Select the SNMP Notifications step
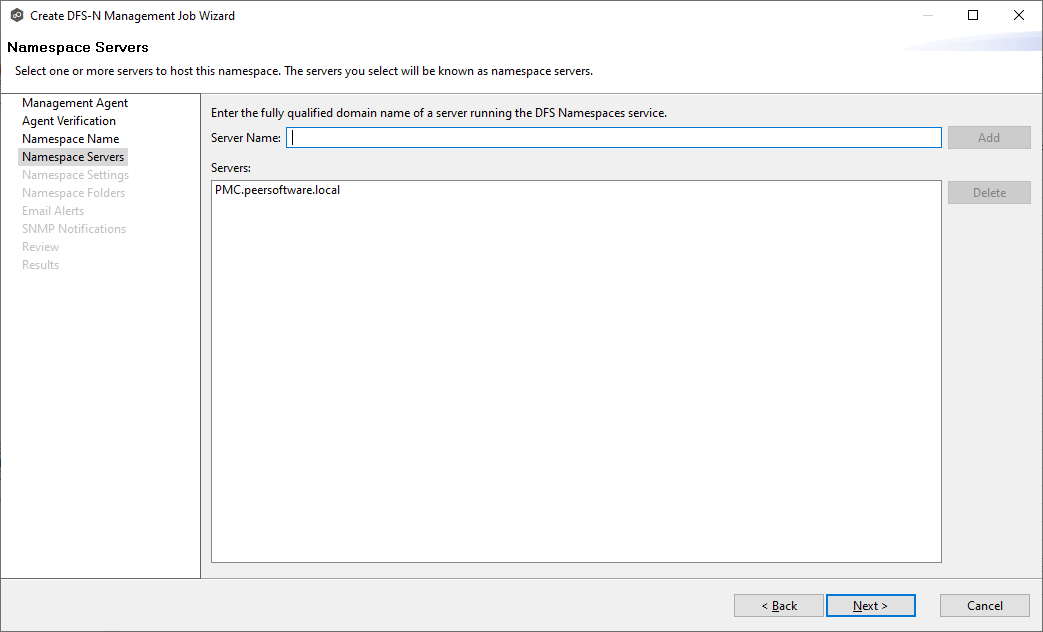The height and width of the screenshot is (632, 1043). [x=74, y=229]
